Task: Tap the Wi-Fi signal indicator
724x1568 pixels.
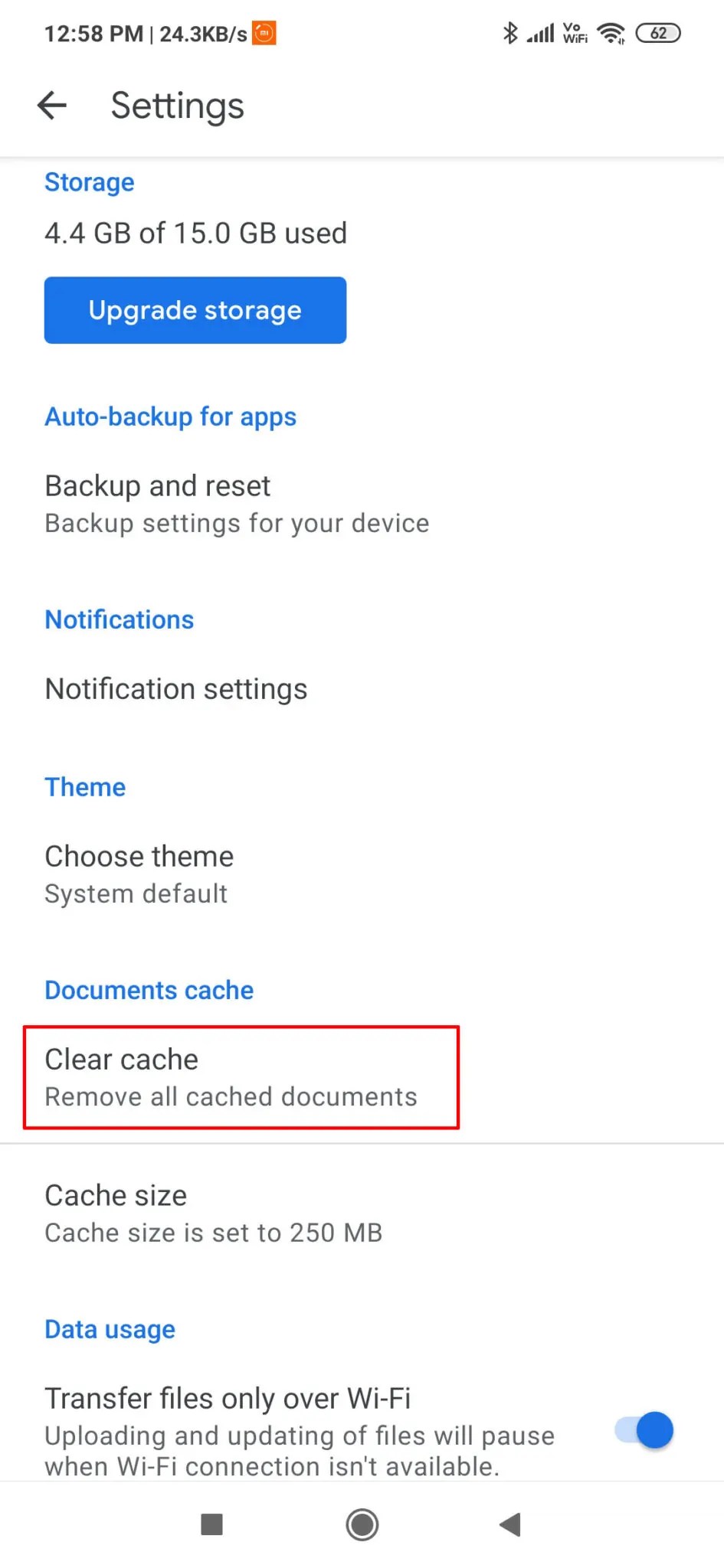Action: tap(611, 33)
